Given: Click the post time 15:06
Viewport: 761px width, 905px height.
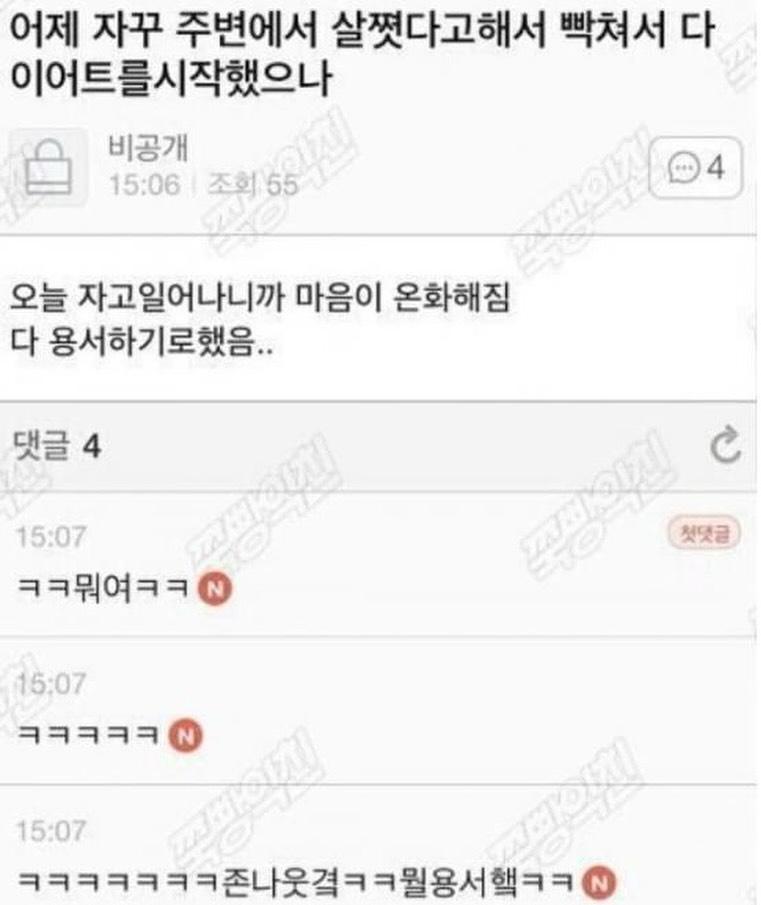Looking at the screenshot, I should [145, 185].
